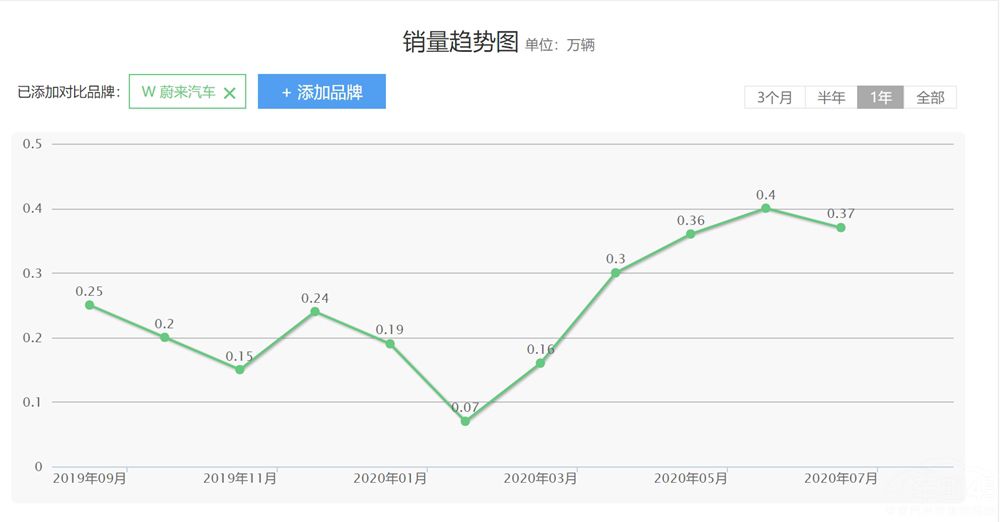
Task: Click the 0.3 y-axis label
Action: (x=33, y=273)
